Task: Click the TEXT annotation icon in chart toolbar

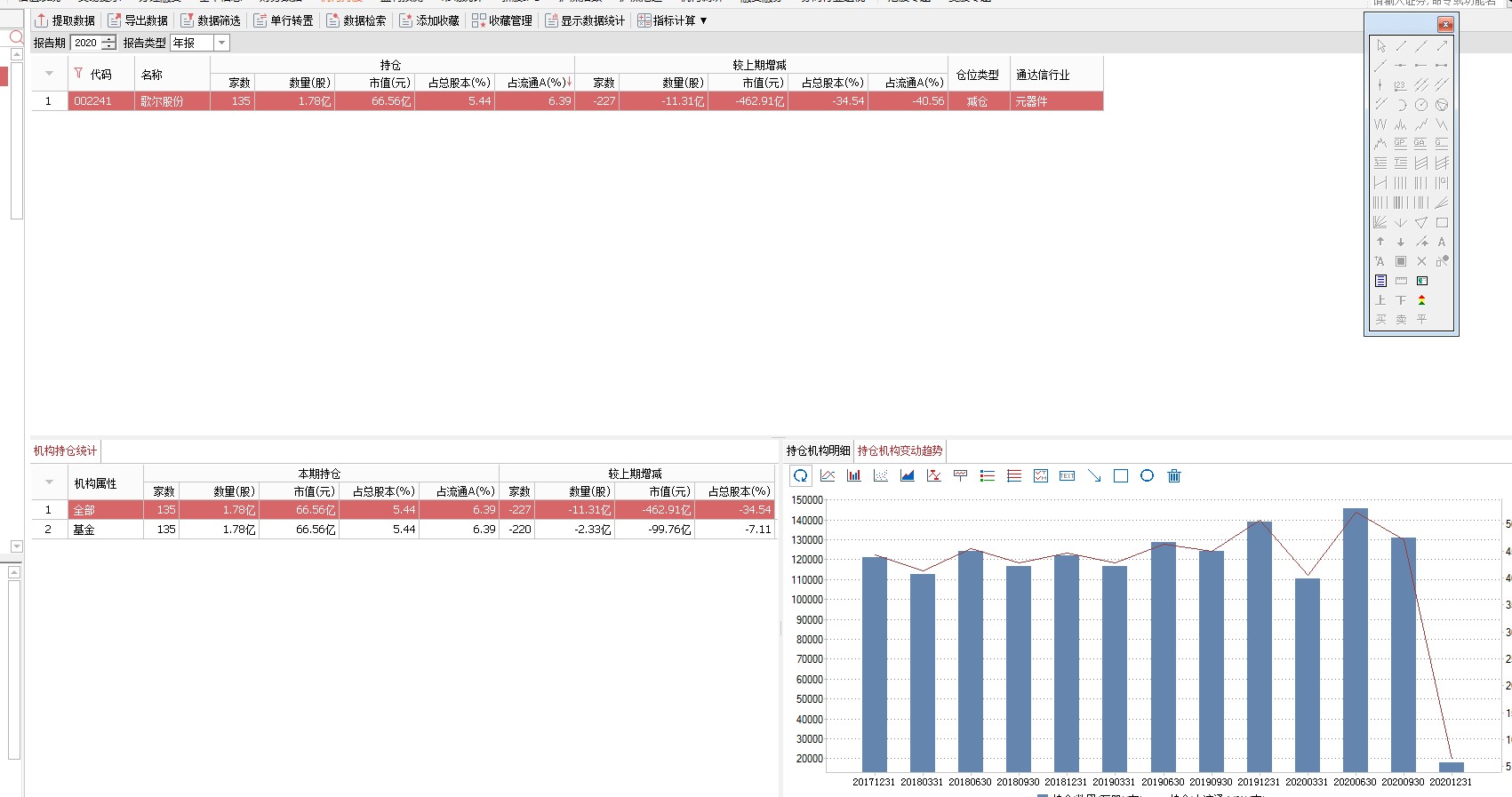Action: click(x=1068, y=476)
